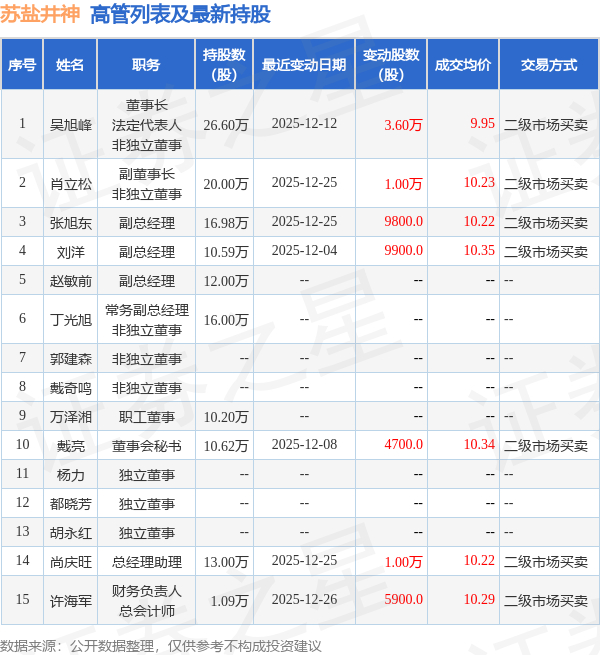The width and height of the screenshot is (600, 655).
Task: Click the date 2025-12-08
Action: pyautogui.click(x=304, y=444)
